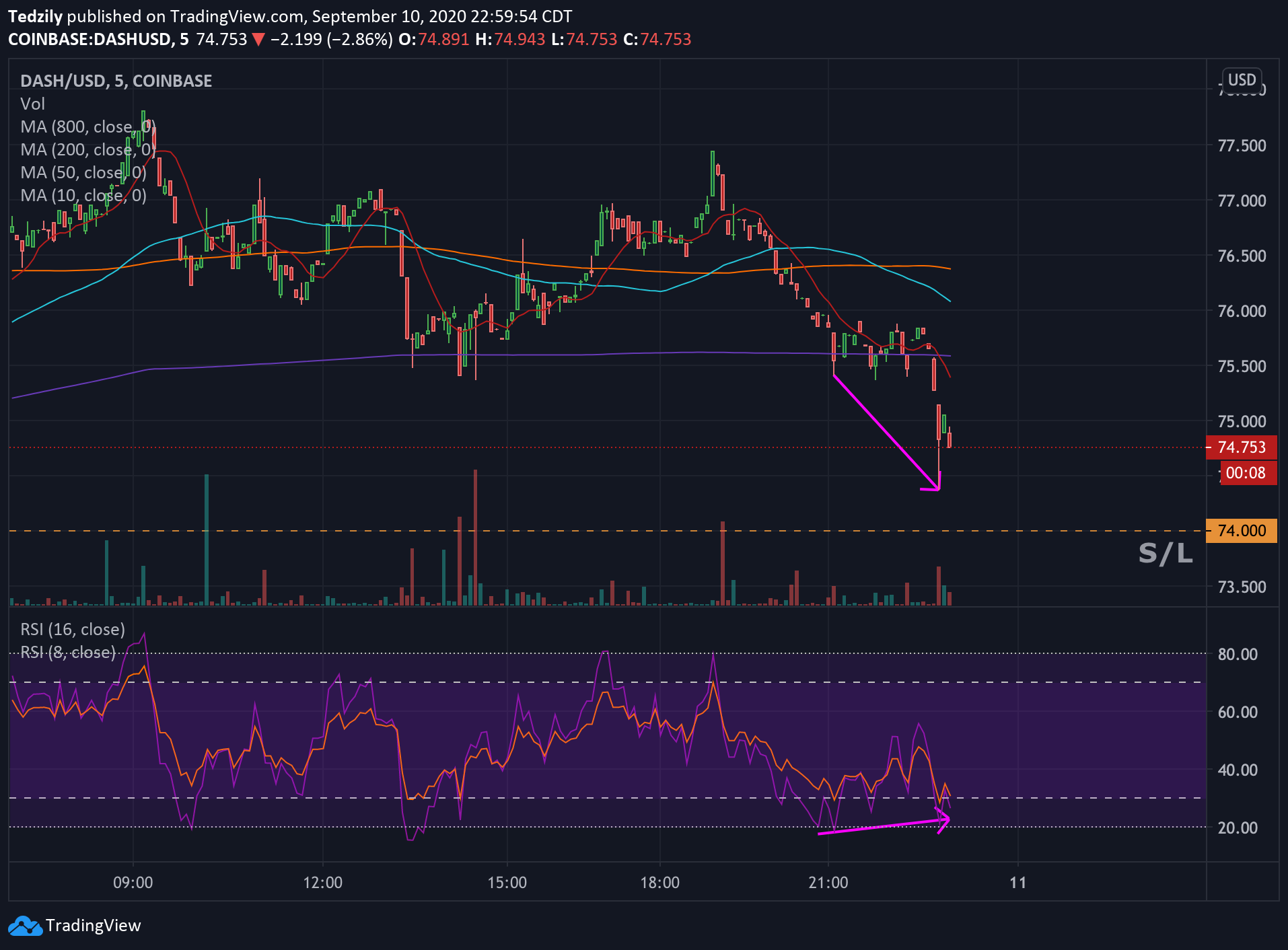The height and width of the screenshot is (950, 1288).
Task: Click the O:74.891 open value
Action: [434, 40]
